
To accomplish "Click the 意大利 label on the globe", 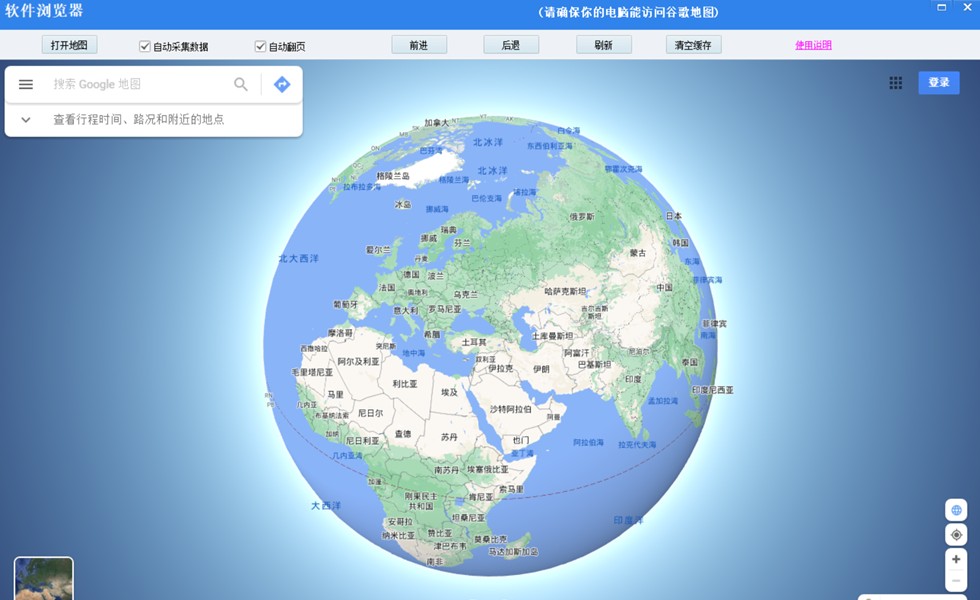I will tap(406, 311).
